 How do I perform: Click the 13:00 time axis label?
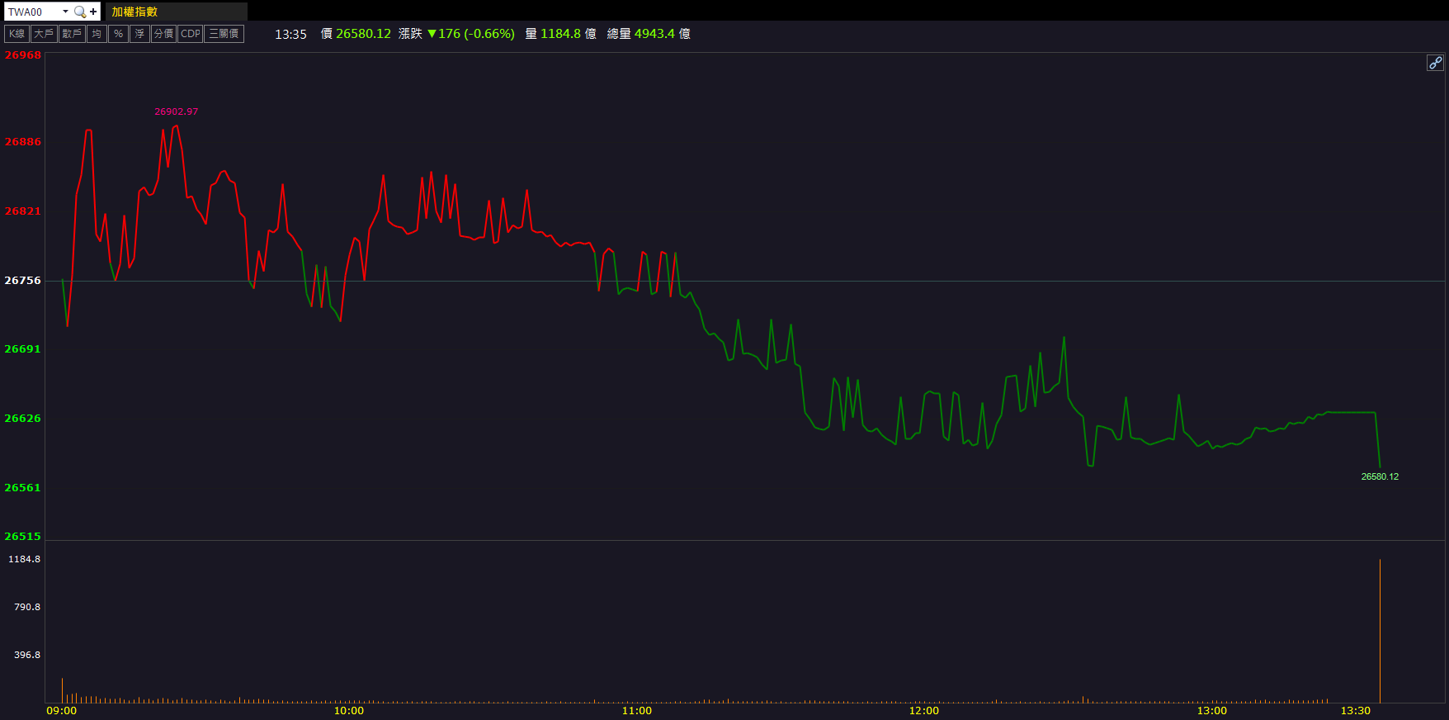point(1212,711)
